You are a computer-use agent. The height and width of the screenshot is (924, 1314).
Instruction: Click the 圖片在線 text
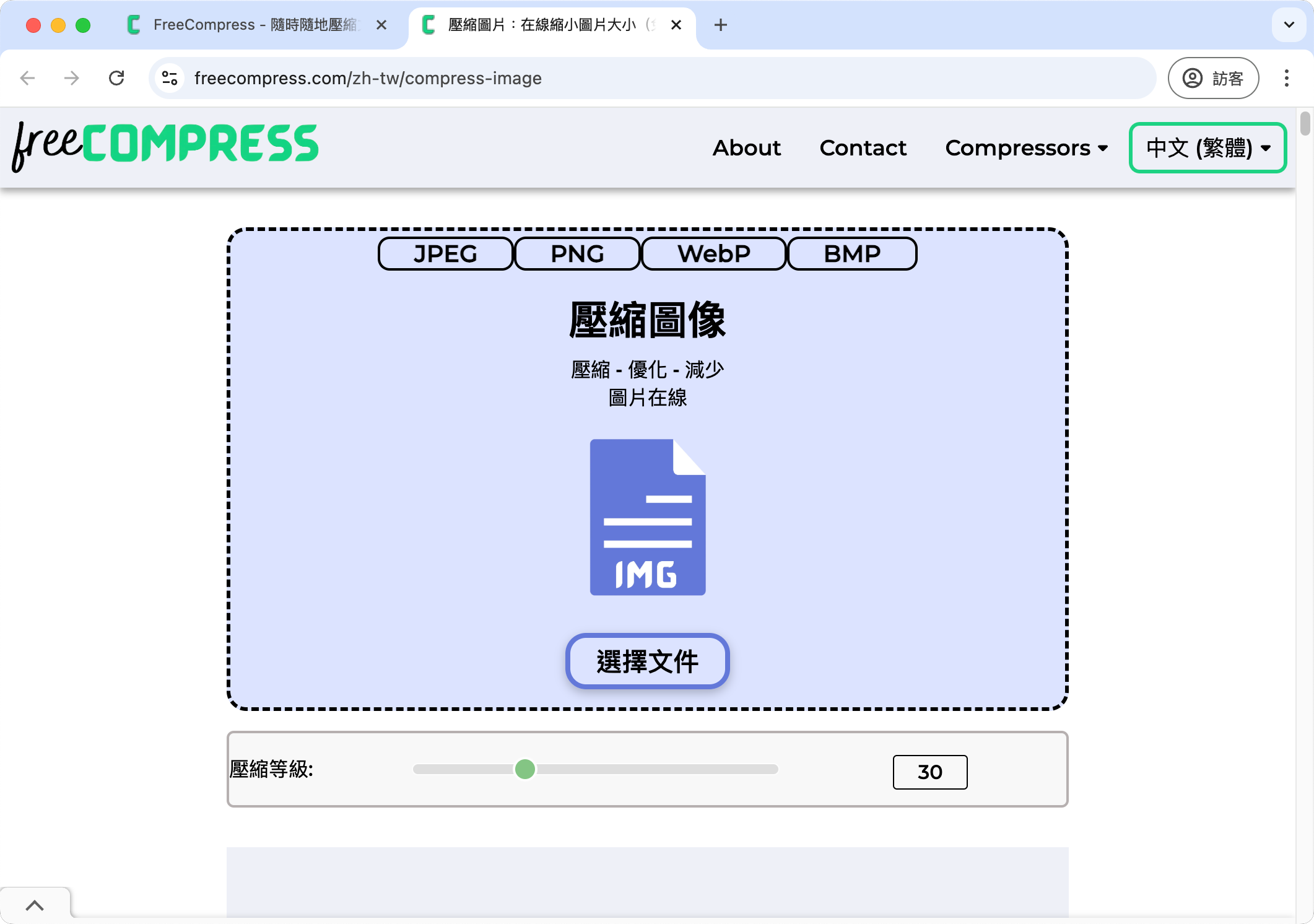pos(648,398)
